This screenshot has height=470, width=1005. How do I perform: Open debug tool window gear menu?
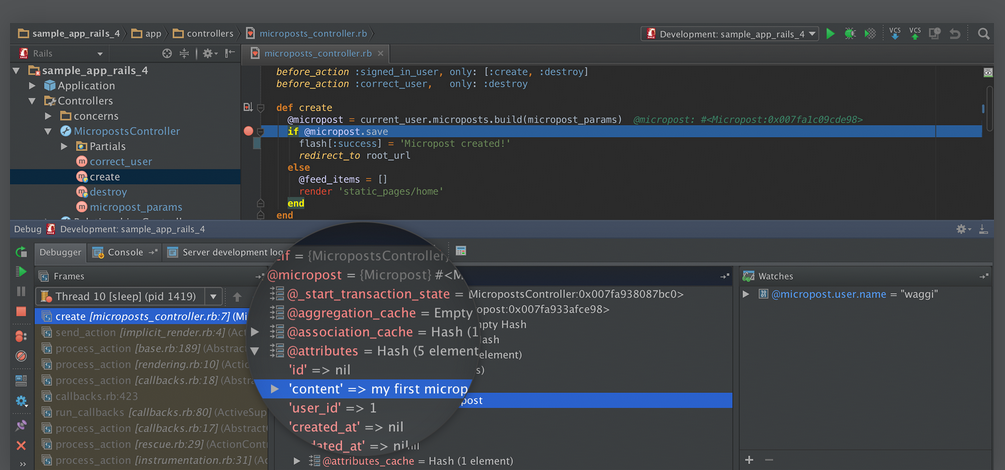[x=963, y=229]
